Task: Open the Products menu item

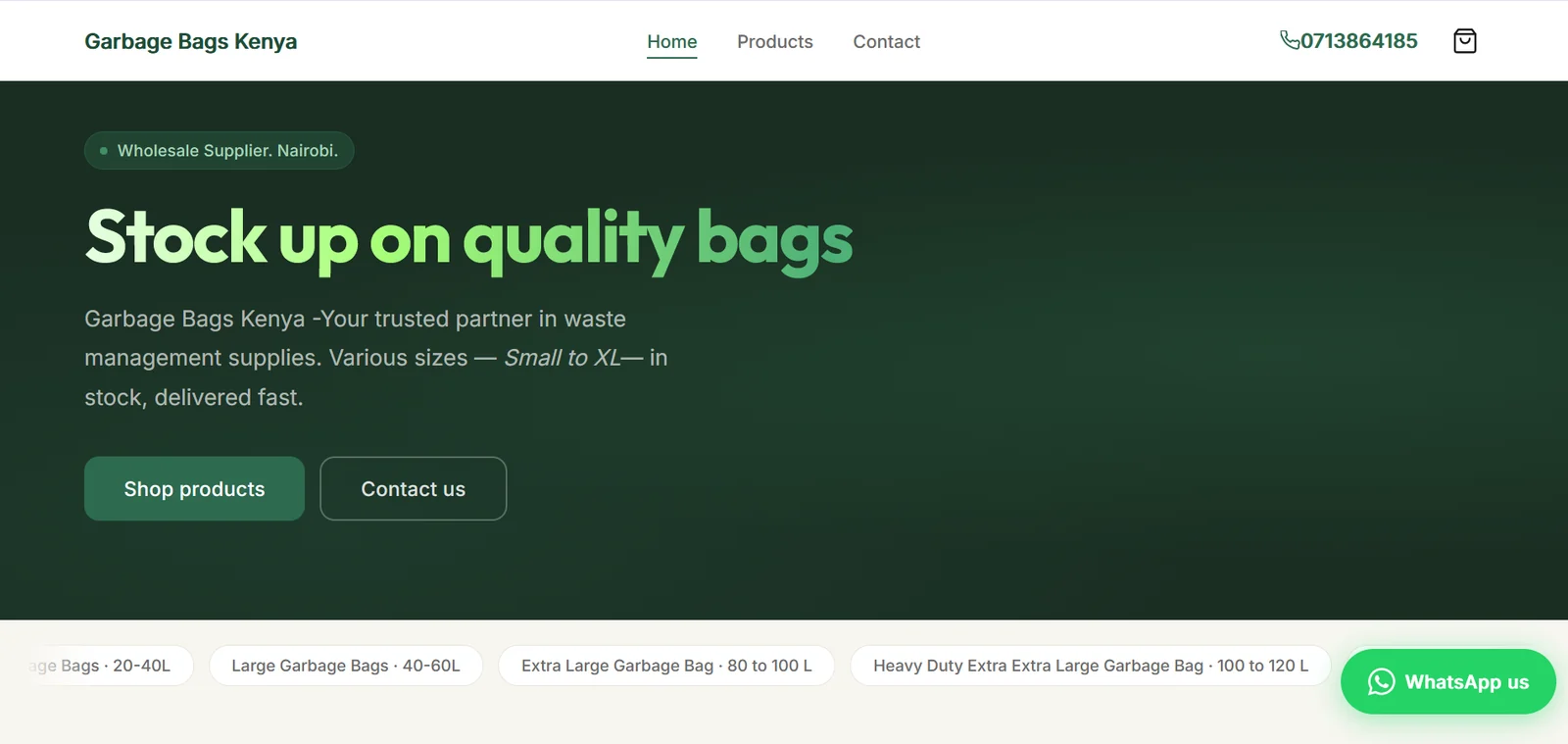Action: click(x=775, y=41)
